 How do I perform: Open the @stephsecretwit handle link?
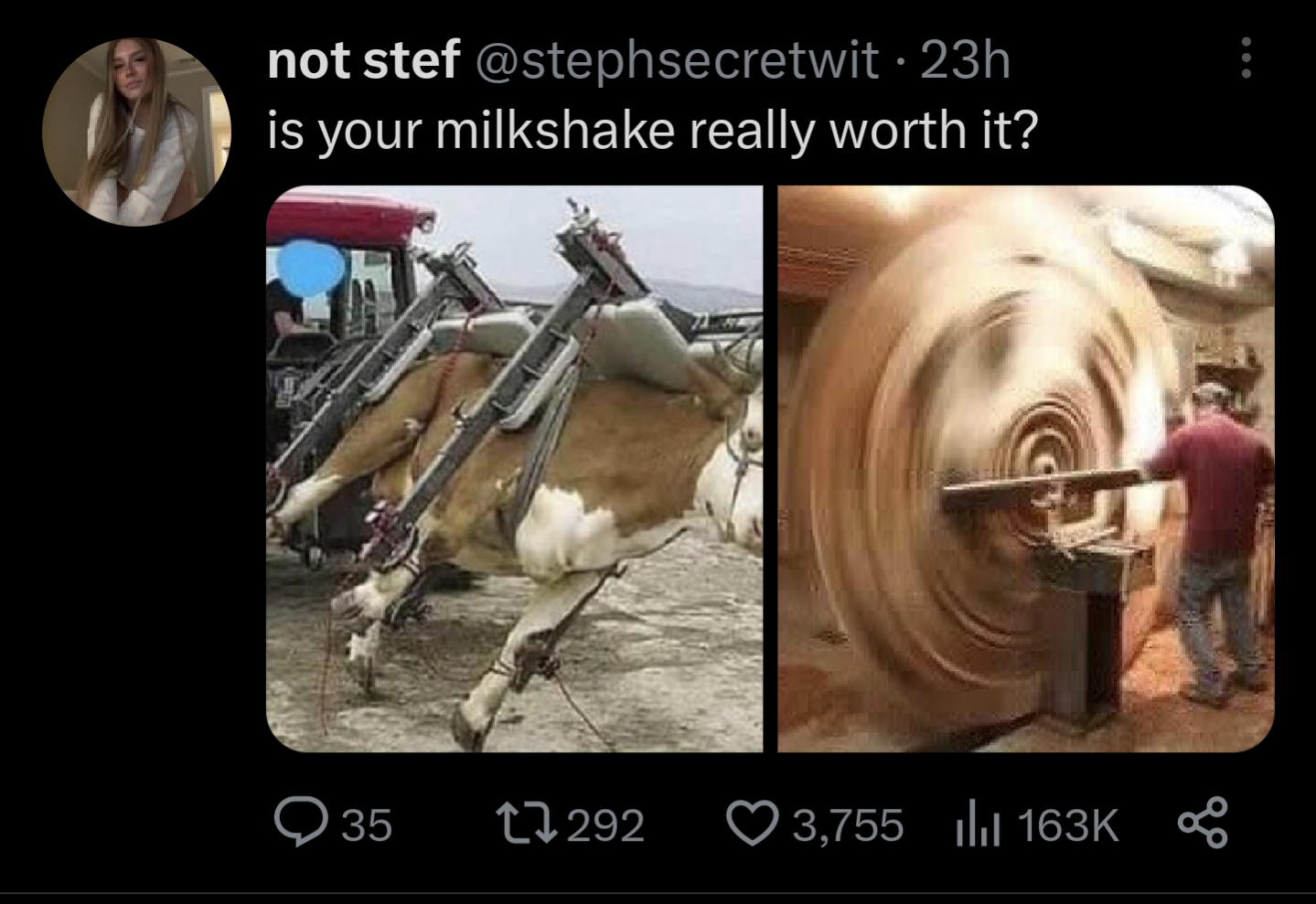click(674, 61)
